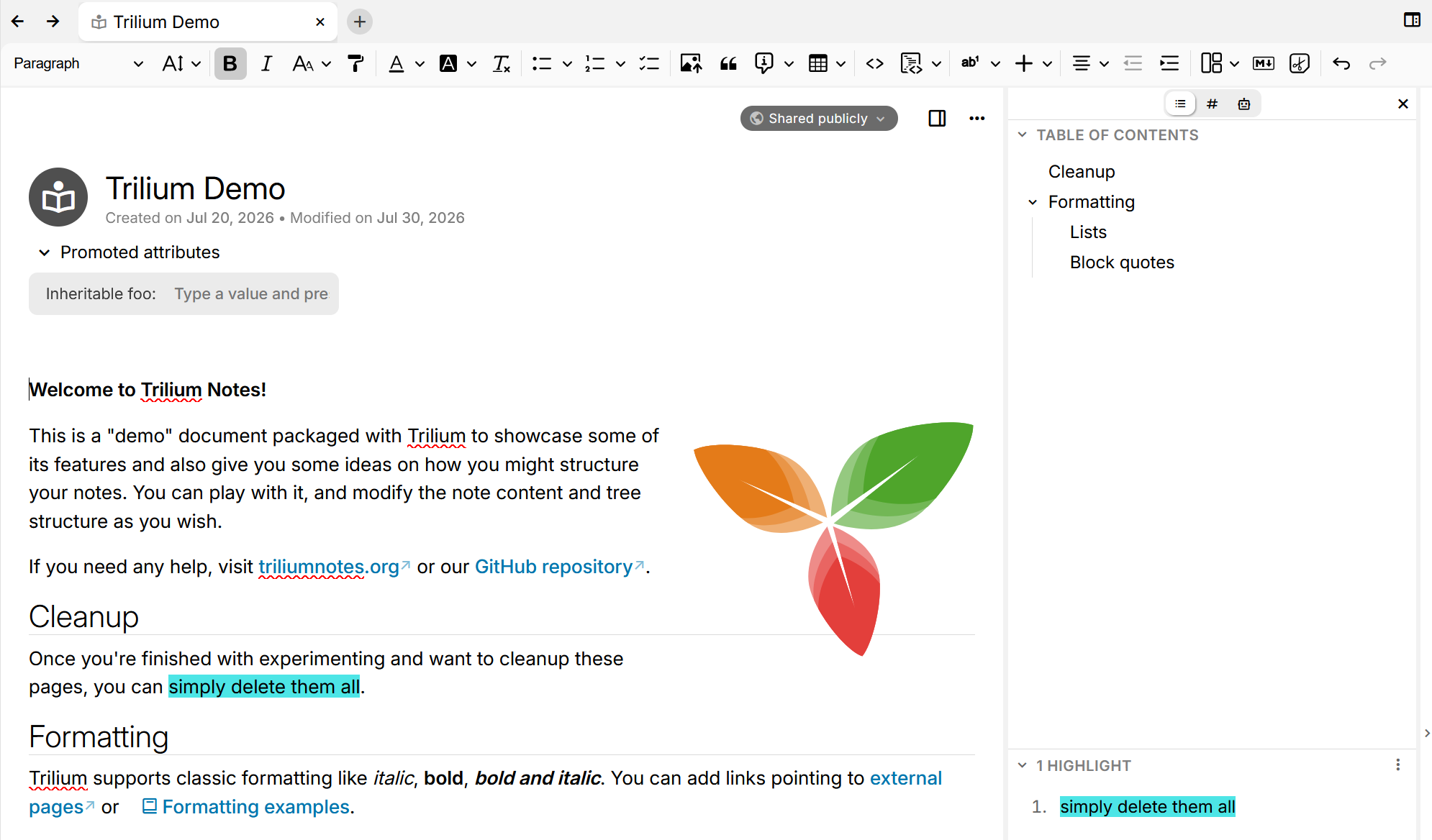The width and height of the screenshot is (1432, 840).
Task: Open the Paragraph heading dropdown
Action: click(78, 63)
